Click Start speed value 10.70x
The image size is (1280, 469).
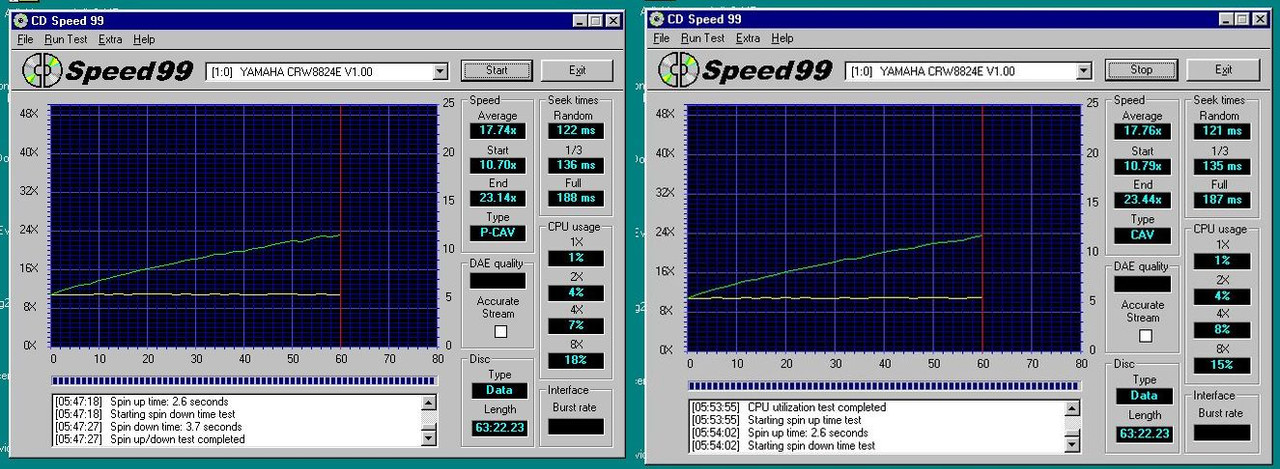pyautogui.click(x=498, y=165)
